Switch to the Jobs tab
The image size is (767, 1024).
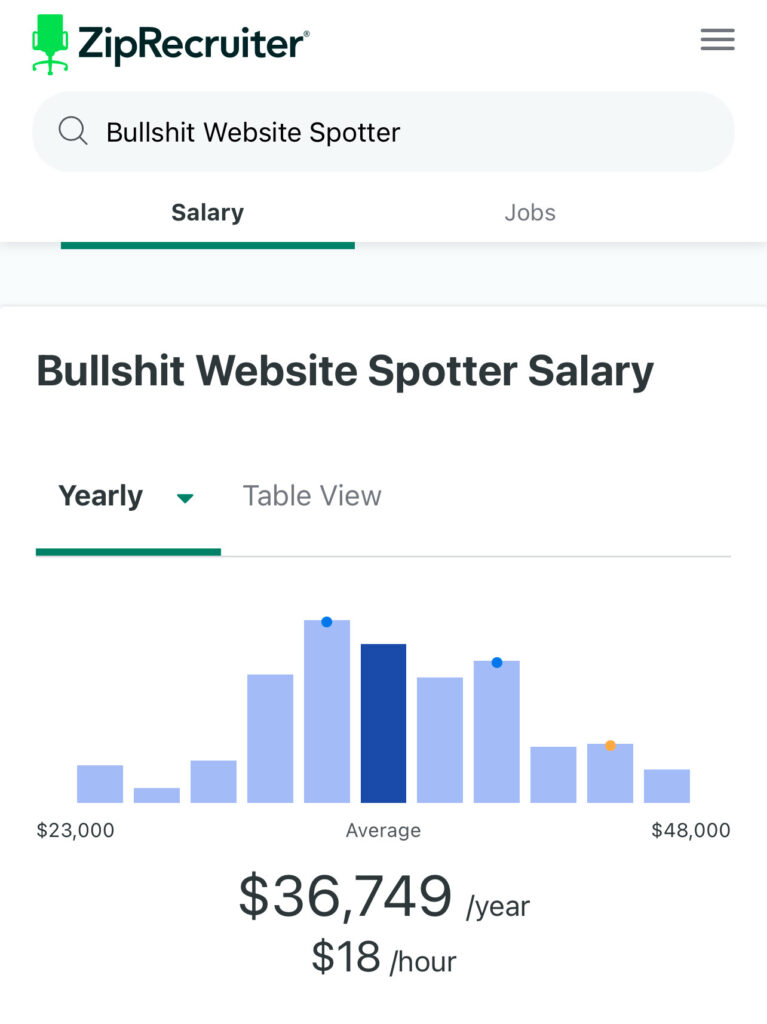529,213
